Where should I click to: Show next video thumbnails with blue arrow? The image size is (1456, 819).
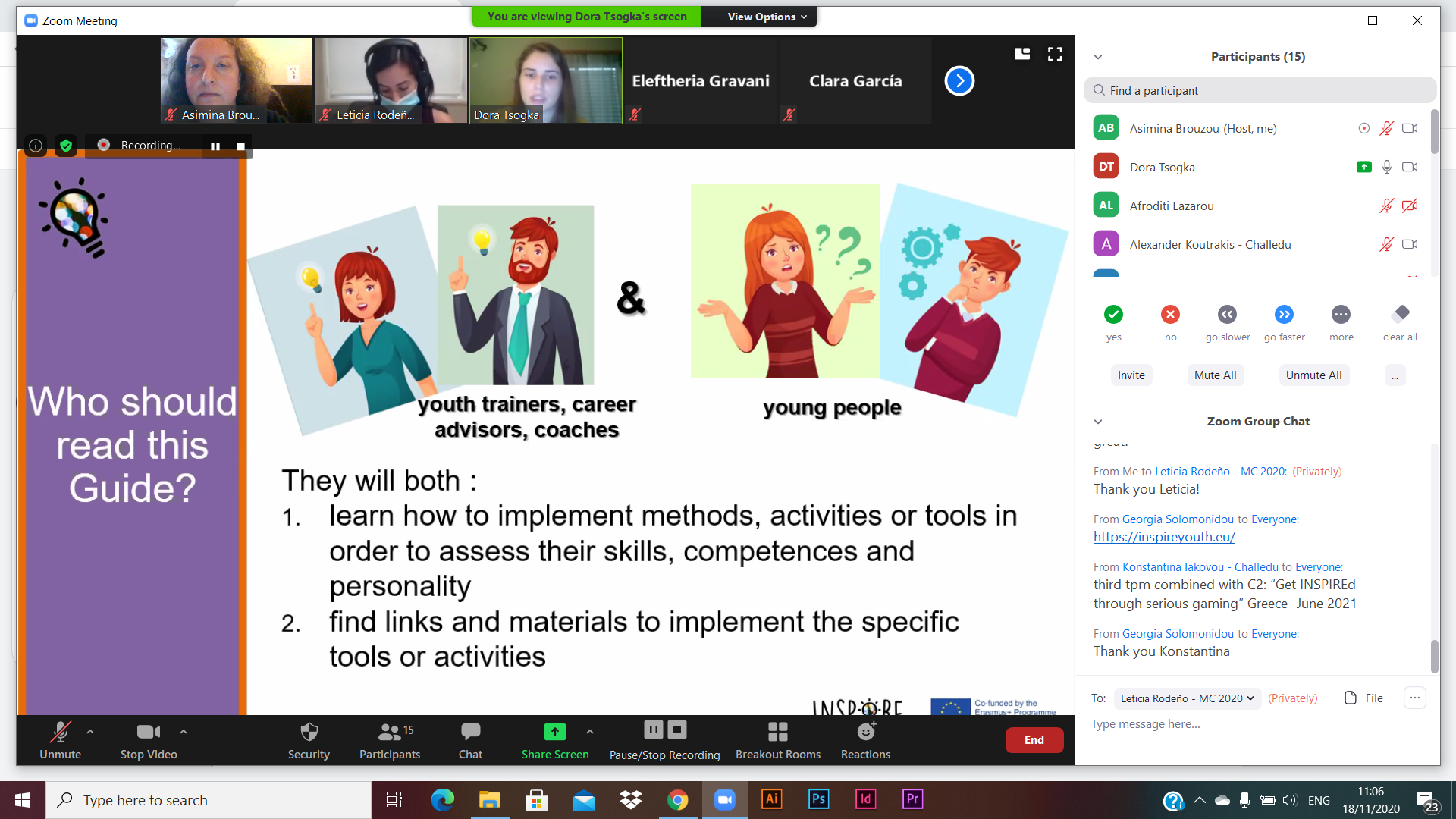pos(959,81)
